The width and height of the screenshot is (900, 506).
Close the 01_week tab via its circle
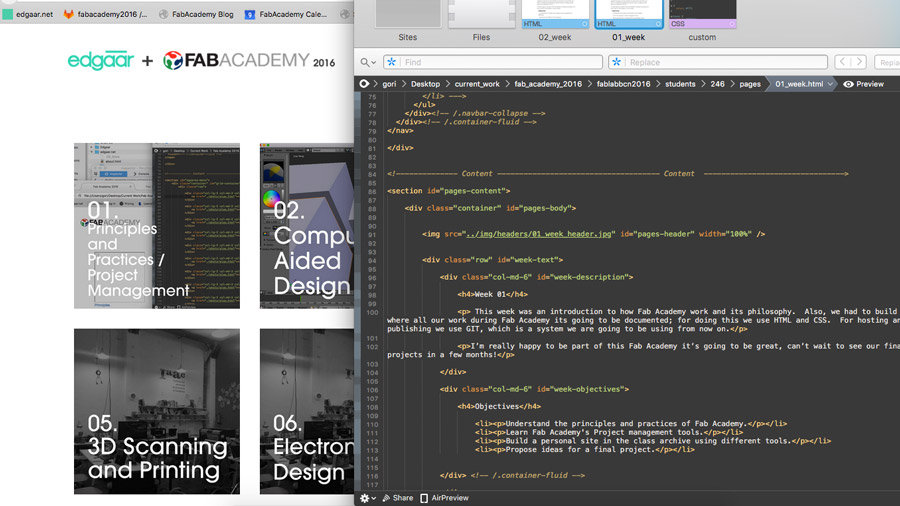658,24
